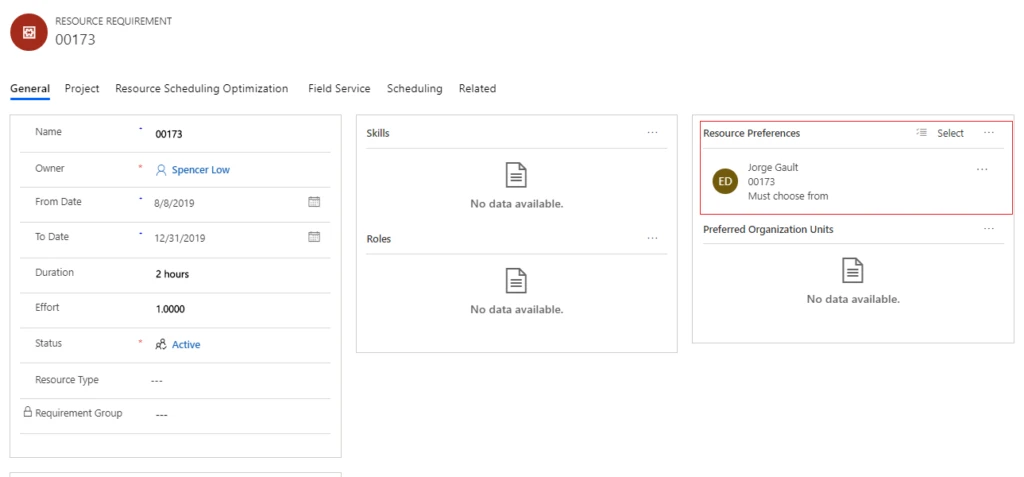Switch to the Project tab
This screenshot has height=477, width=1024.
(82, 89)
